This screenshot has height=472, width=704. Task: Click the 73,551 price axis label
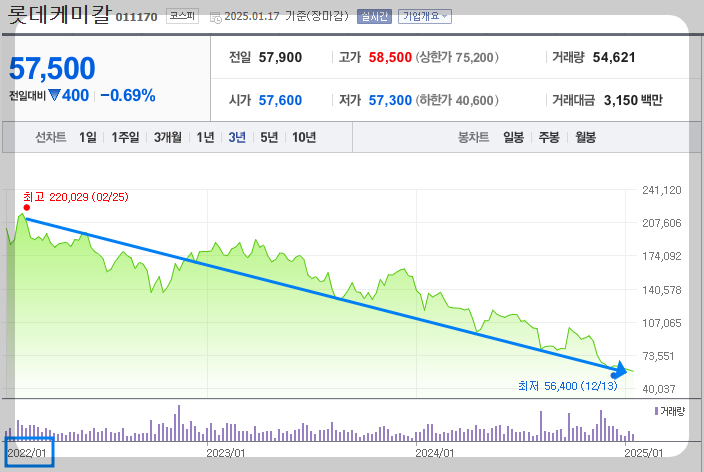click(659, 356)
